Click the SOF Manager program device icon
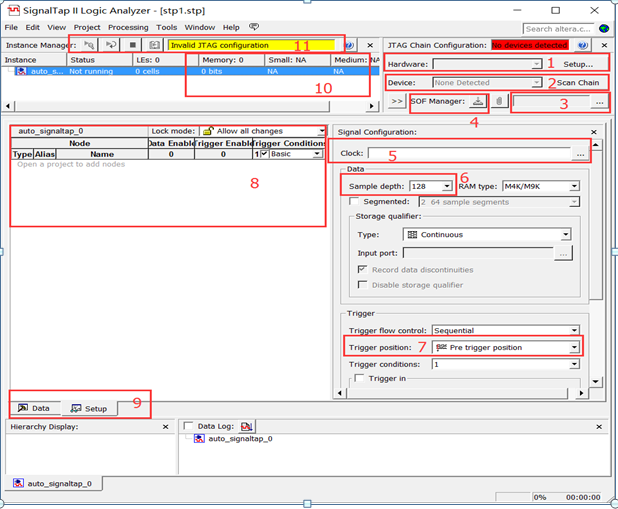618x509 pixels. [478, 101]
